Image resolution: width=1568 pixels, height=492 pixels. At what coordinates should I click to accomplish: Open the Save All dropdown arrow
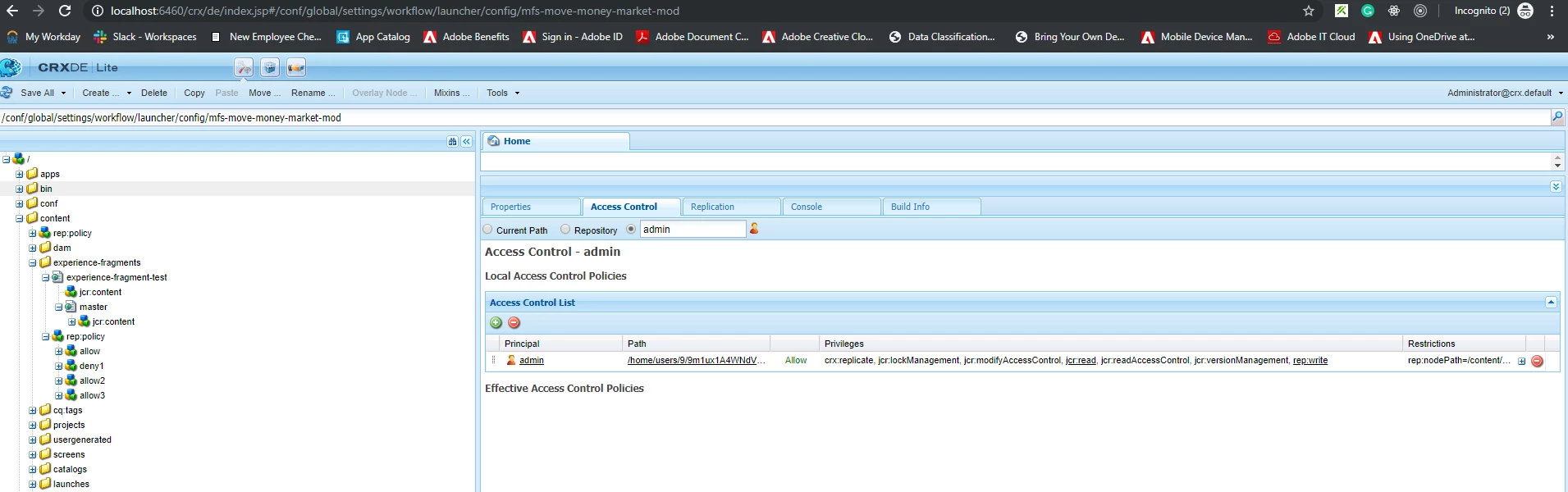click(63, 93)
